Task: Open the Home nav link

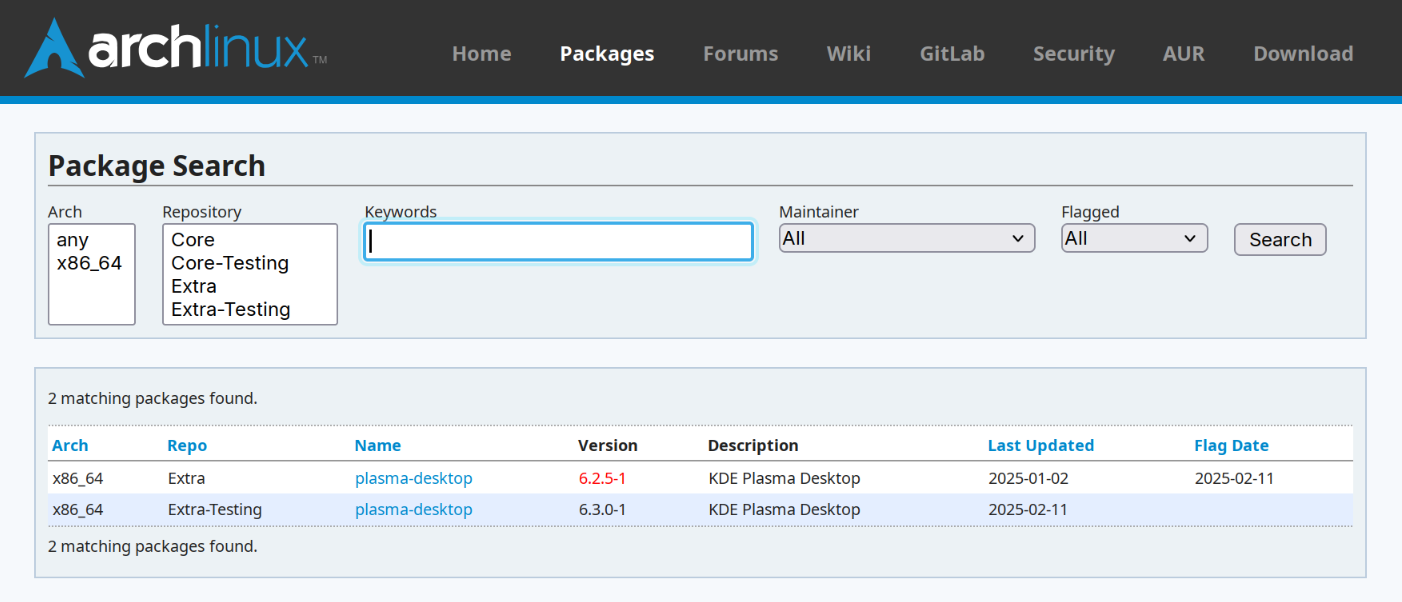Action: click(481, 54)
